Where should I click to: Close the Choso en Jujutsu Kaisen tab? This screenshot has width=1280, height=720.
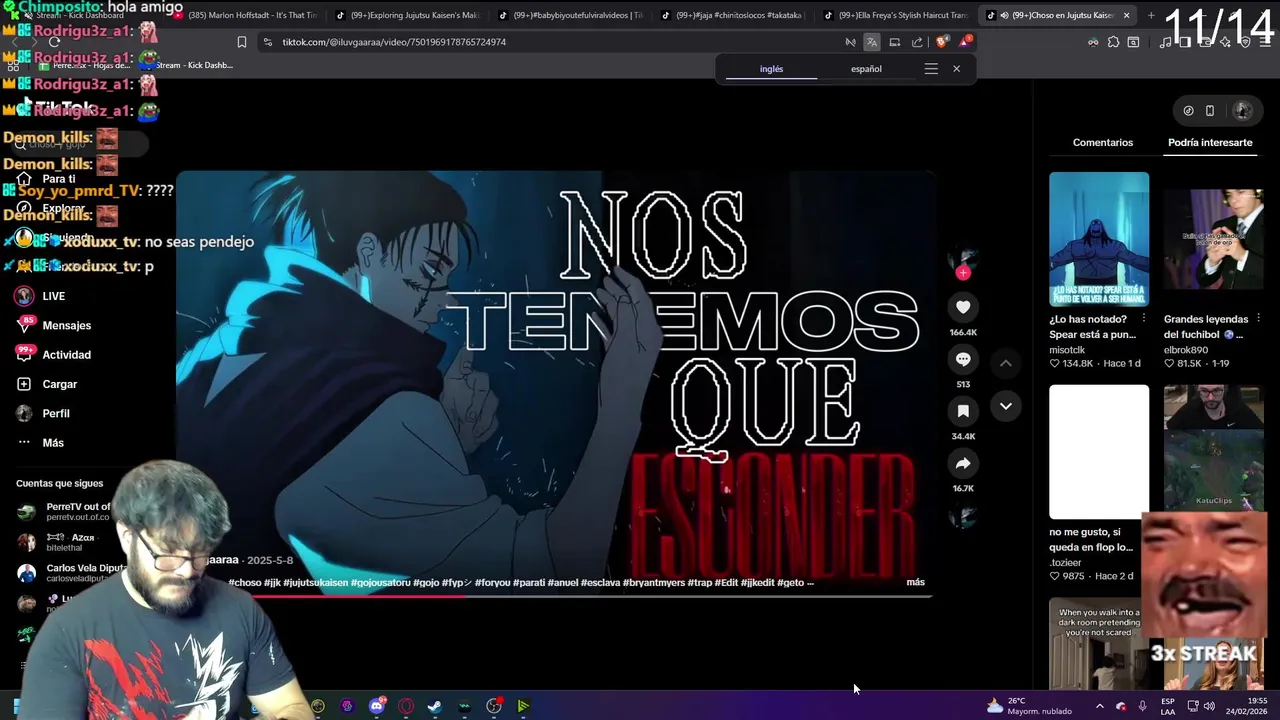[x=1126, y=15]
